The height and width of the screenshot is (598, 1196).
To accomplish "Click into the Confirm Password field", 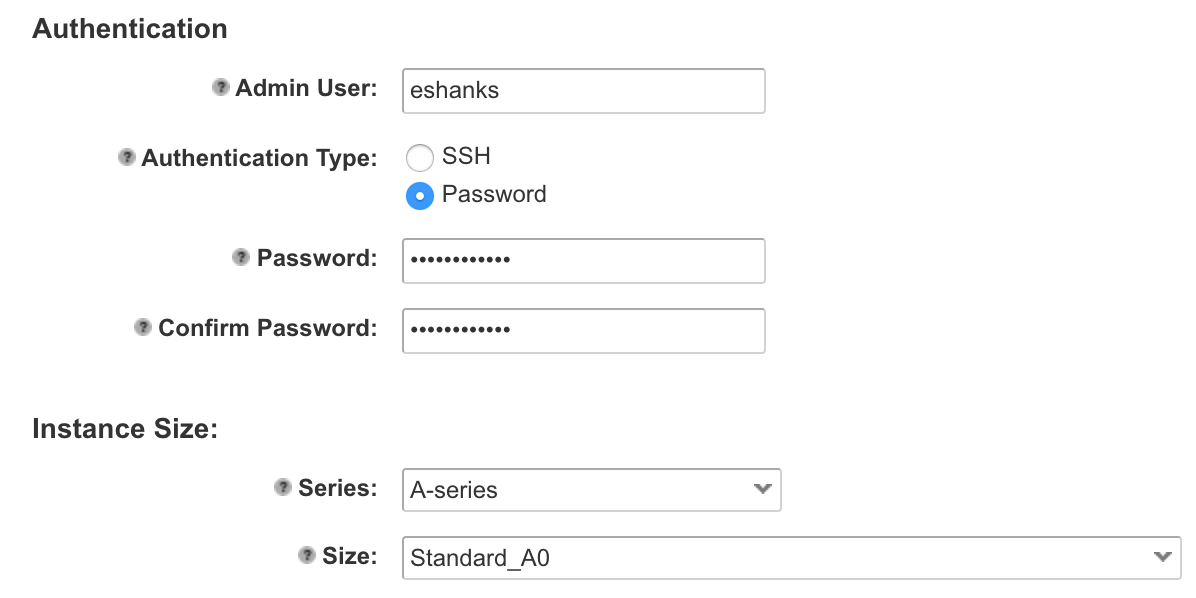I will (x=583, y=330).
